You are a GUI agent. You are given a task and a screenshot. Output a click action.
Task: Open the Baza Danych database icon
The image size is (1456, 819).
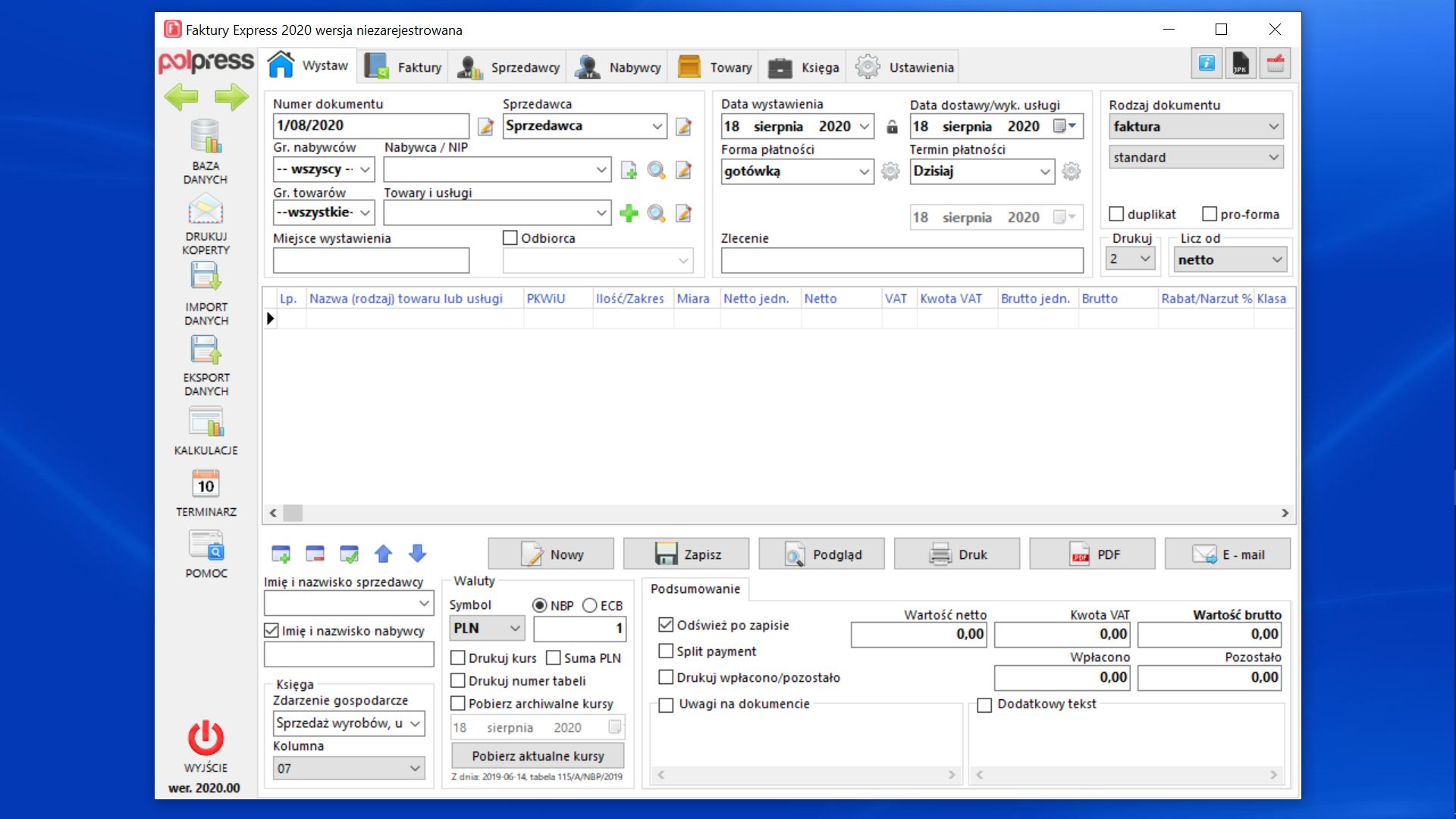click(x=206, y=136)
